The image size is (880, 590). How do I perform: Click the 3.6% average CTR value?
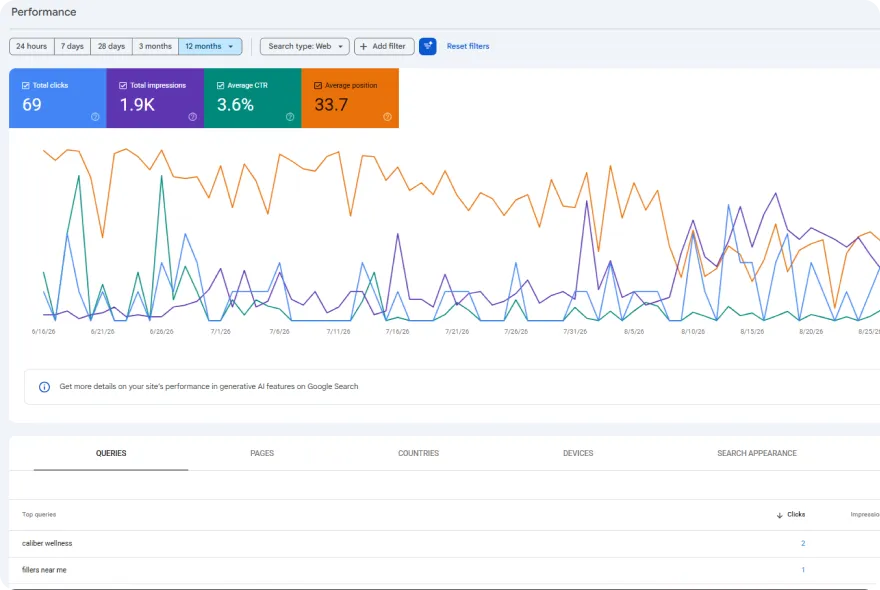(235, 105)
